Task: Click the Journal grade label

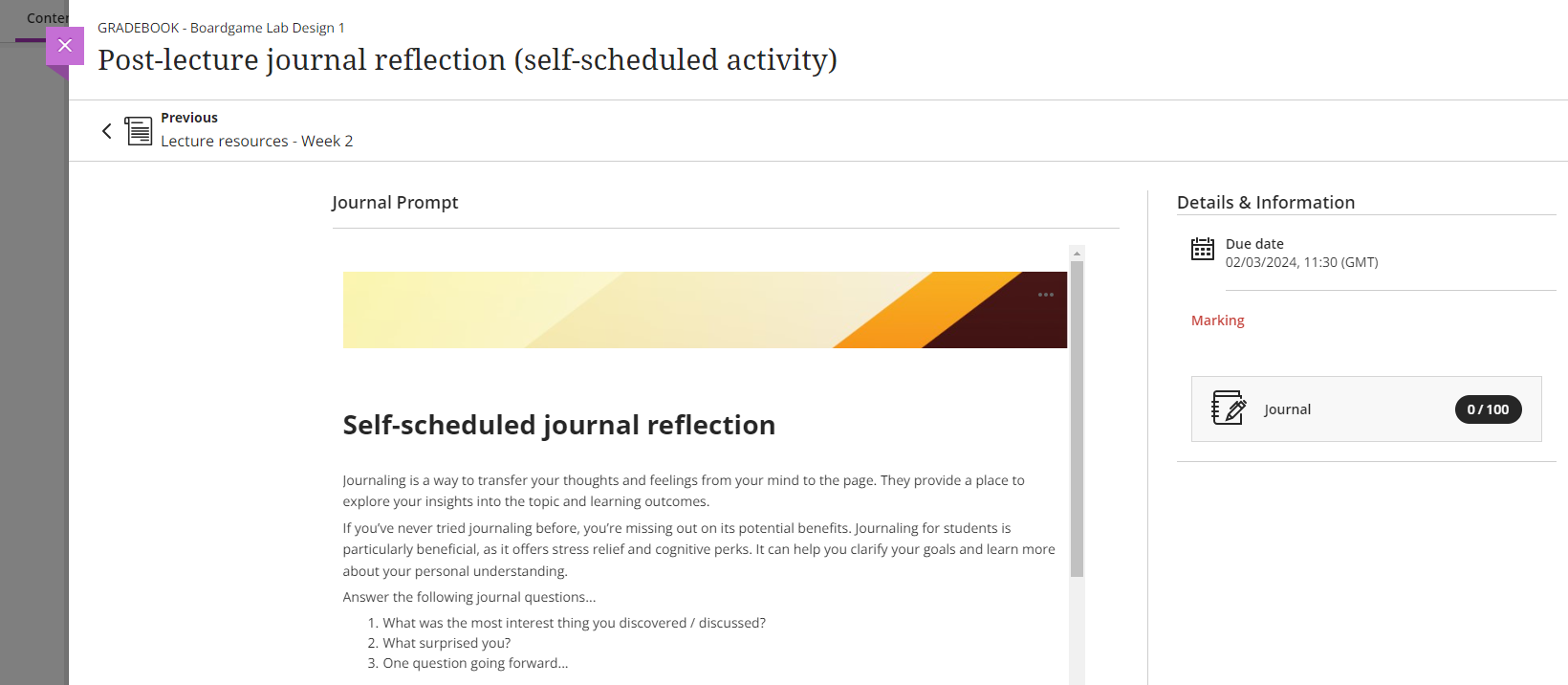Action: [1287, 409]
